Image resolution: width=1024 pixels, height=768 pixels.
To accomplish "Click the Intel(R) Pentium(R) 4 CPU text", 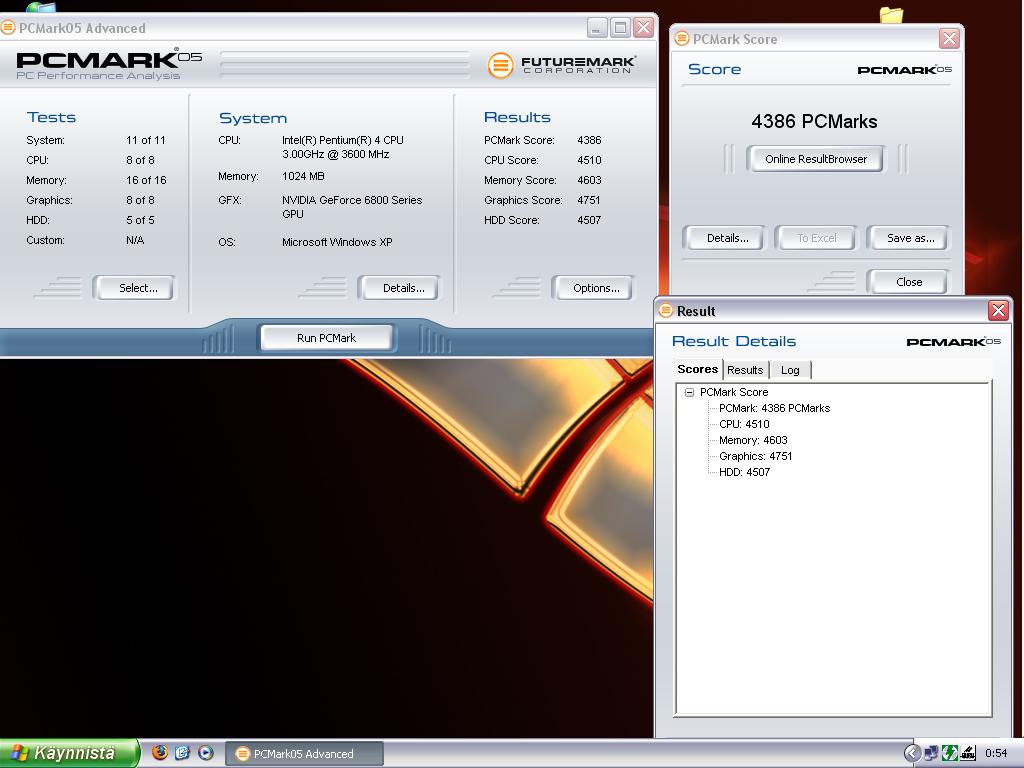I will point(343,147).
